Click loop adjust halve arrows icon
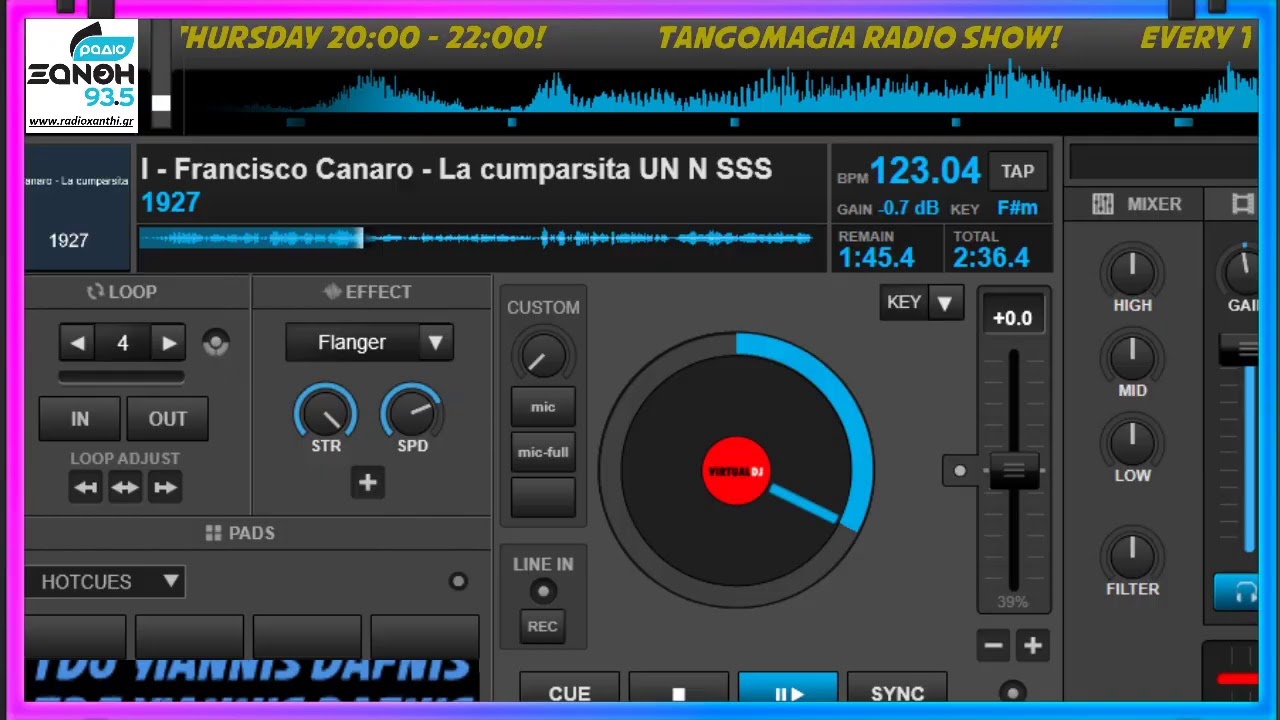Image resolution: width=1280 pixels, height=720 pixels. [x=86, y=488]
